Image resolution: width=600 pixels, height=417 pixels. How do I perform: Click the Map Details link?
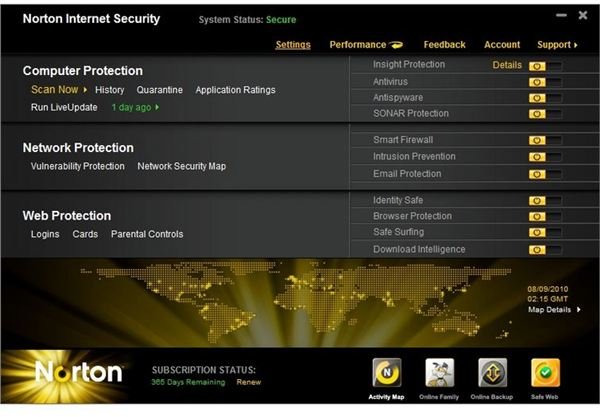click(549, 309)
